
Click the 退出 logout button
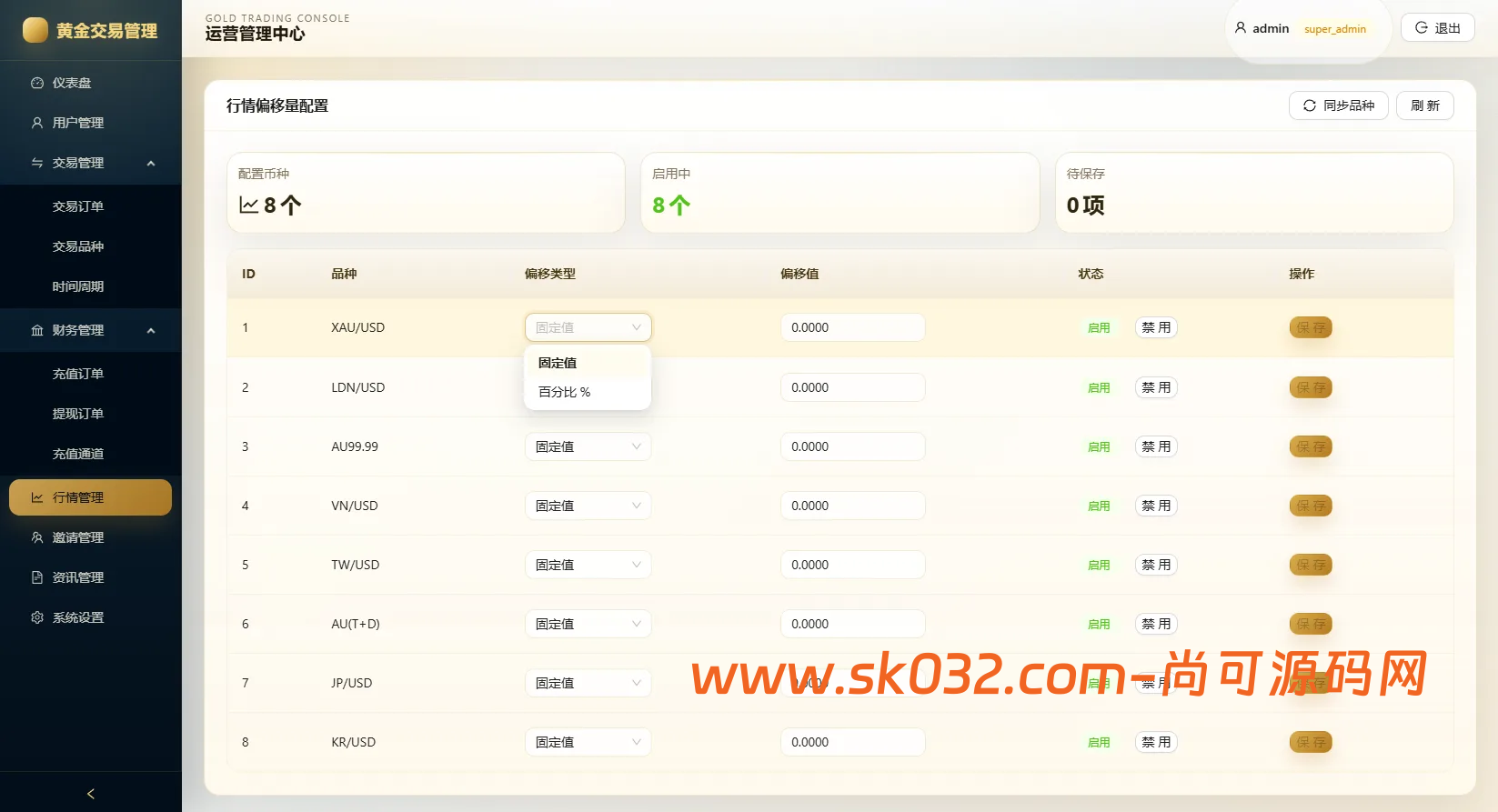click(1437, 28)
